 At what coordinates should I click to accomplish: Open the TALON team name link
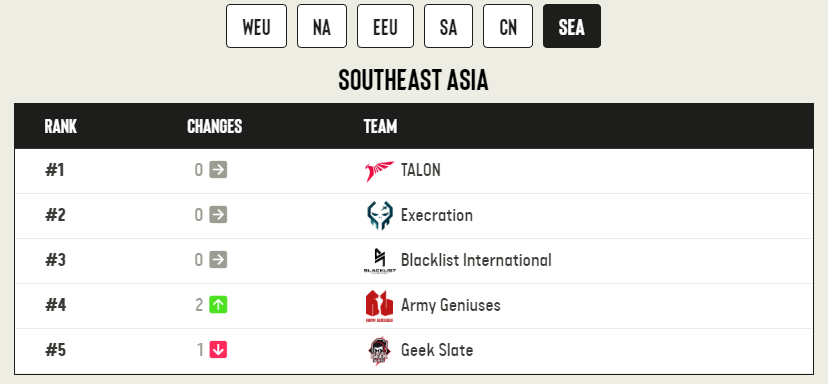421,170
